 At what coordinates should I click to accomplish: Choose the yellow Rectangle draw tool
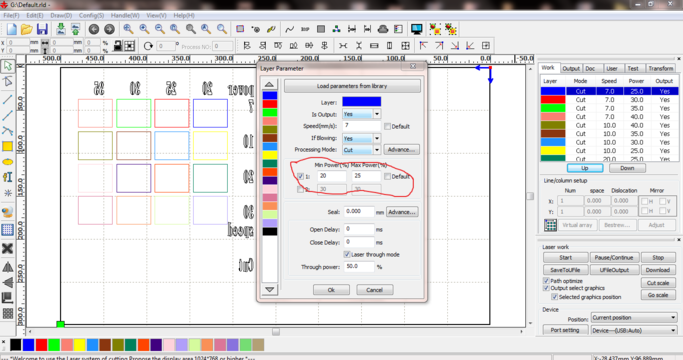(x=7, y=146)
